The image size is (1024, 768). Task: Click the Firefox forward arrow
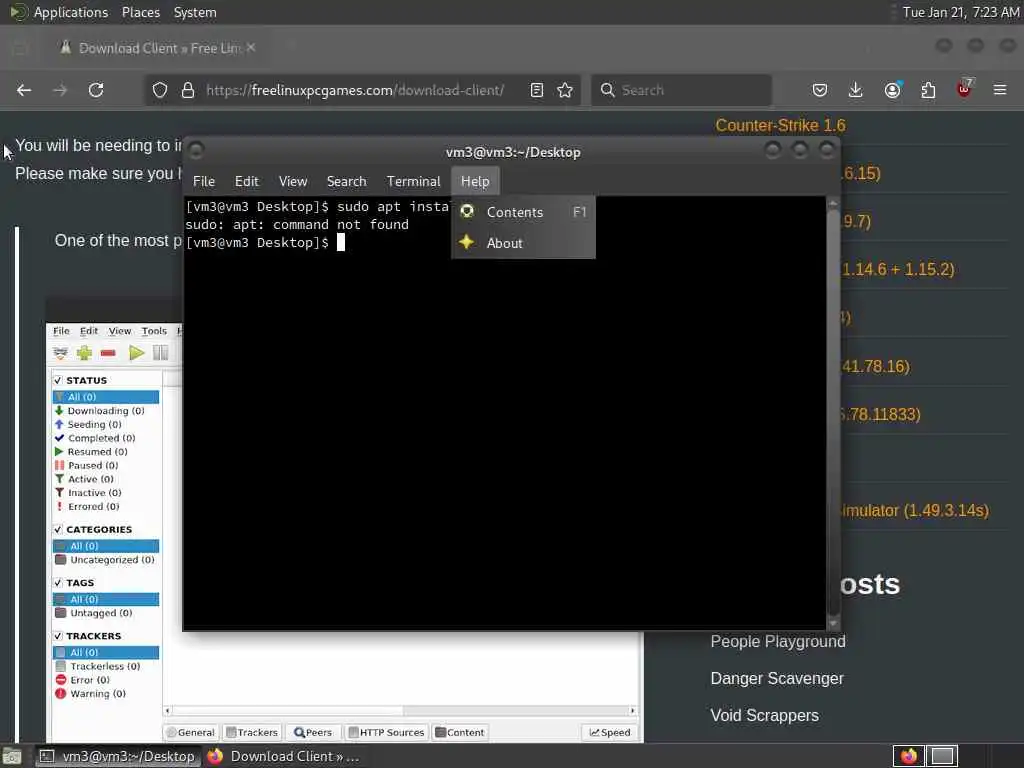tap(60, 90)
